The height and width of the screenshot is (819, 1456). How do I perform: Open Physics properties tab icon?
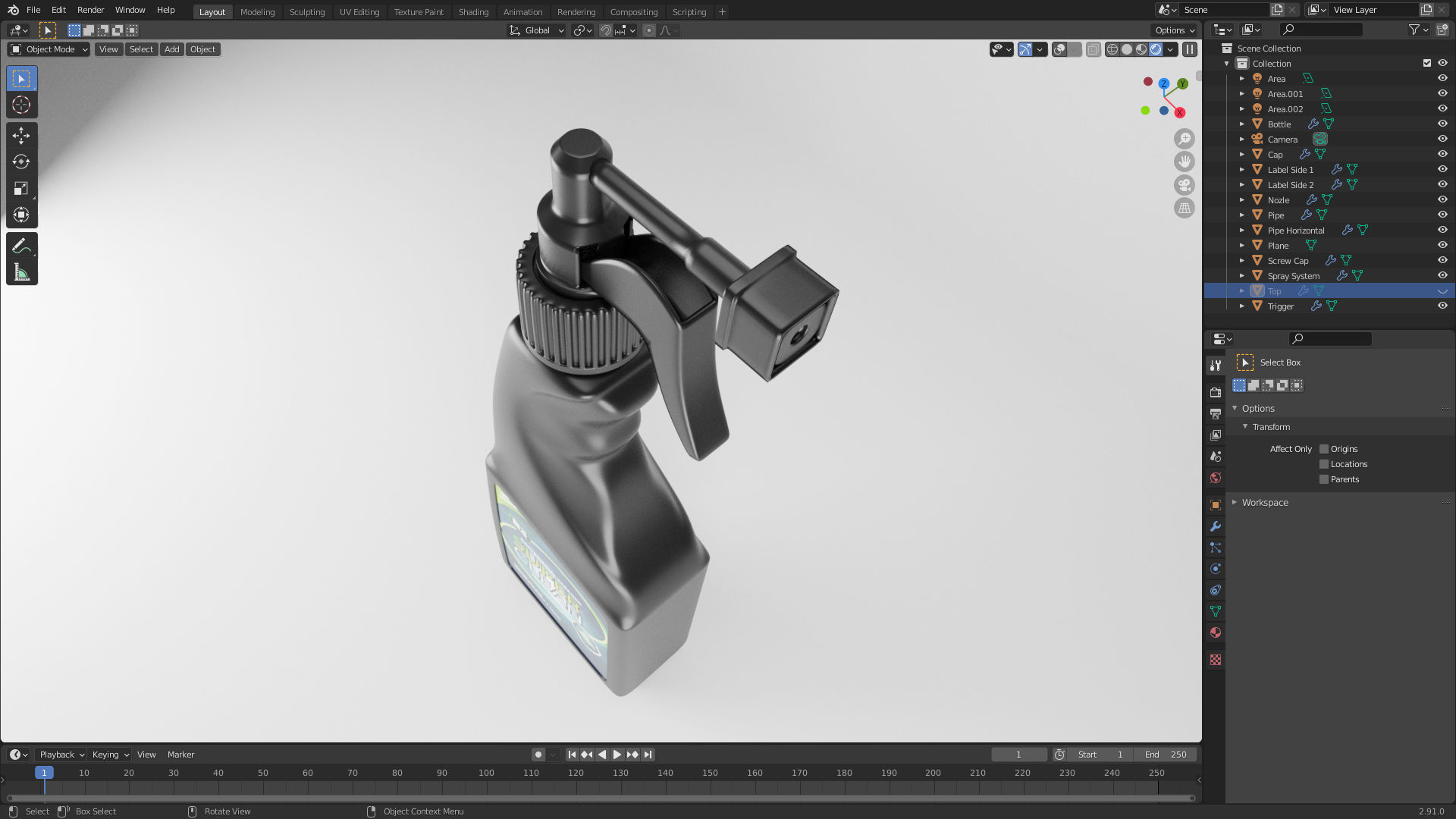1216,569
